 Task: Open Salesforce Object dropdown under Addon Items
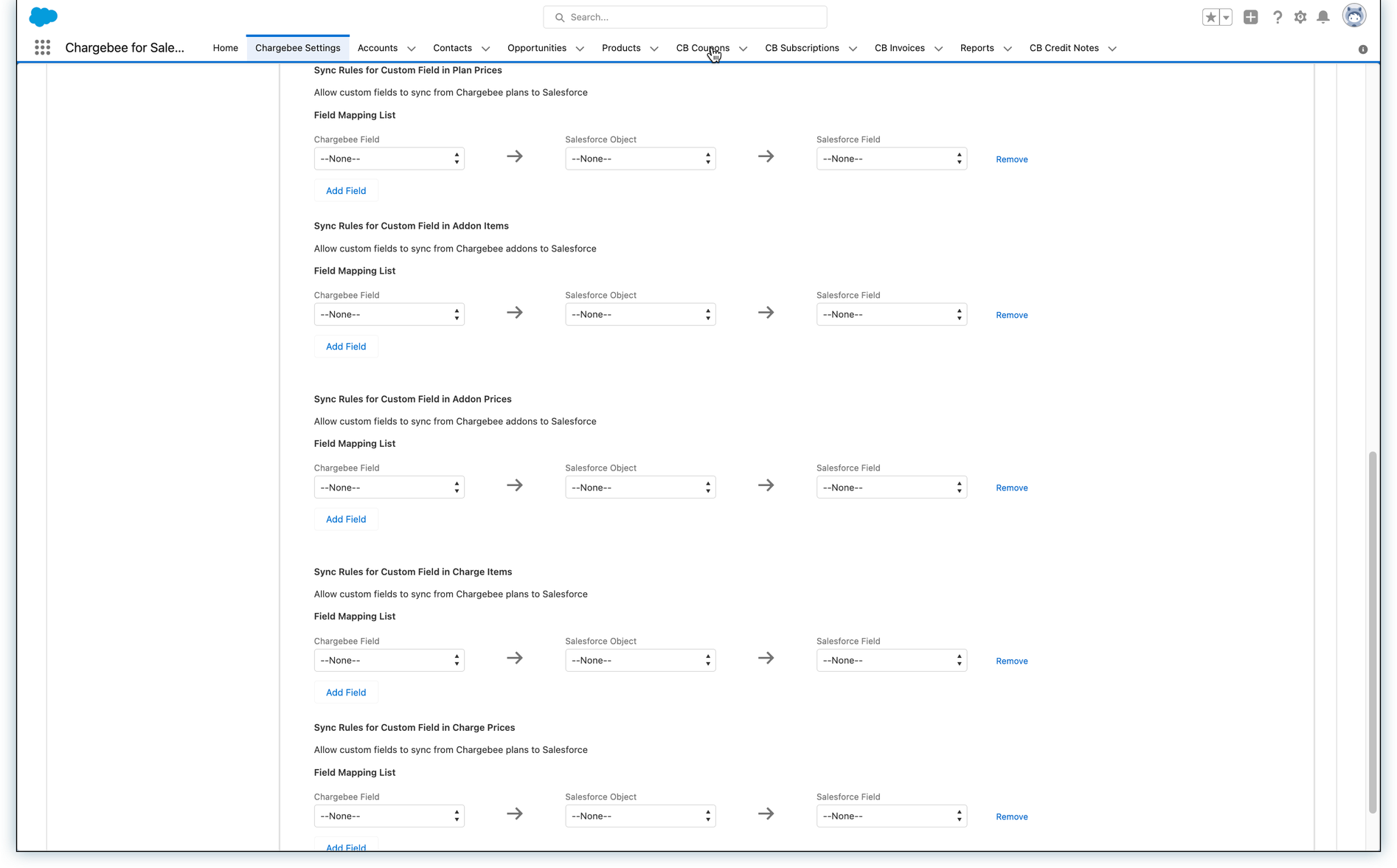[x=639, y=315]
